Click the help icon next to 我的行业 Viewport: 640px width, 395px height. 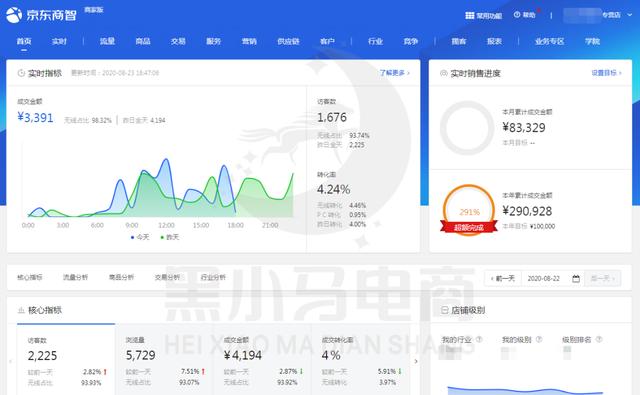coord(479,339)
